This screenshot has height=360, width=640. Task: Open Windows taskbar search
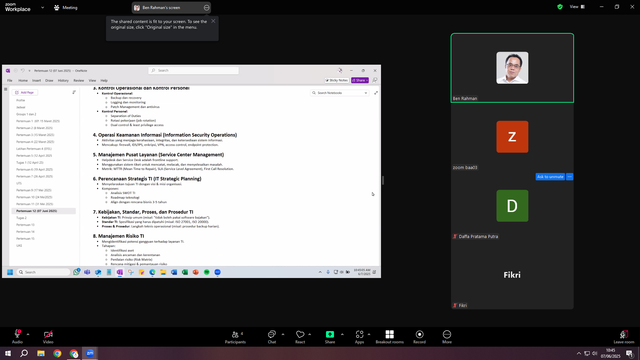tap(24, 353)
